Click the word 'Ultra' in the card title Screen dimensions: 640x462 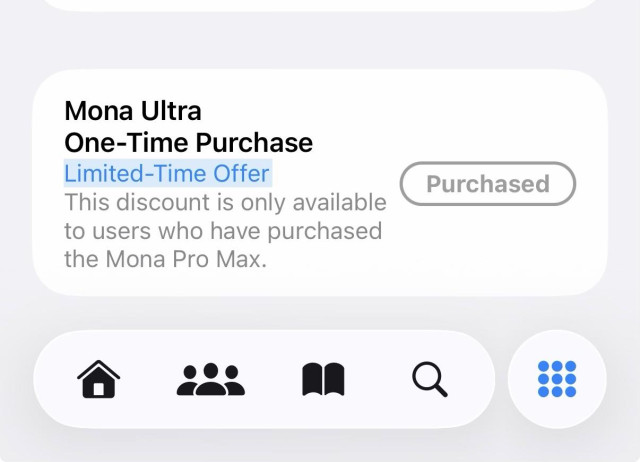[171, 111]
